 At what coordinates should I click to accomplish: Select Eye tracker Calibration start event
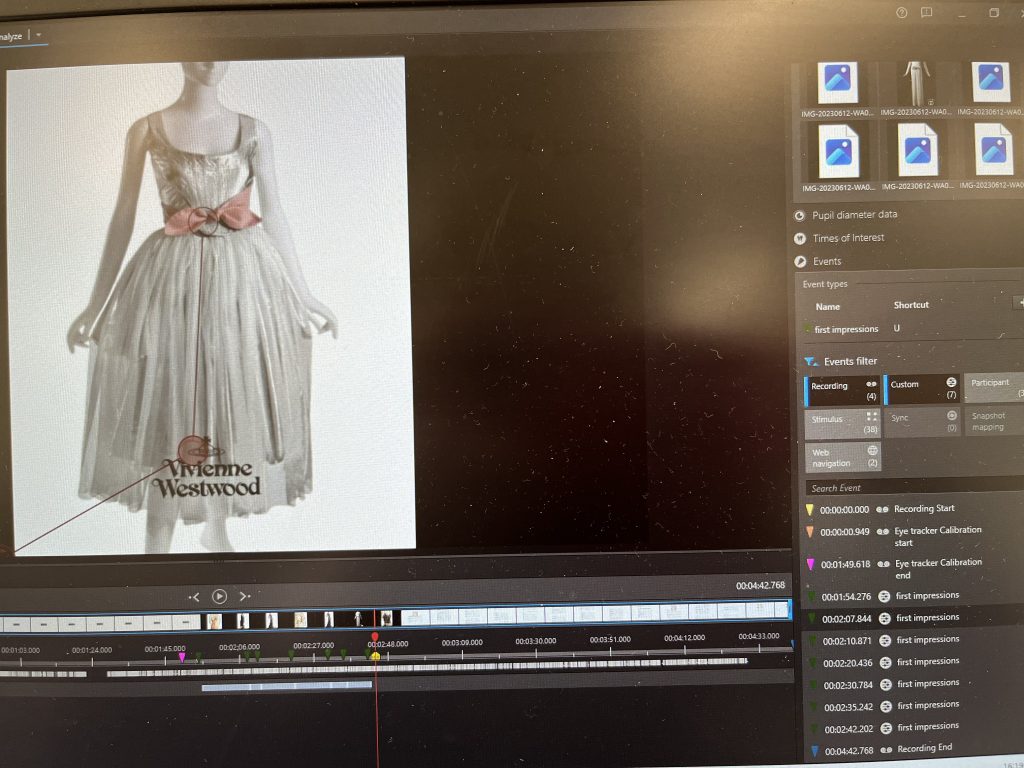937,536
